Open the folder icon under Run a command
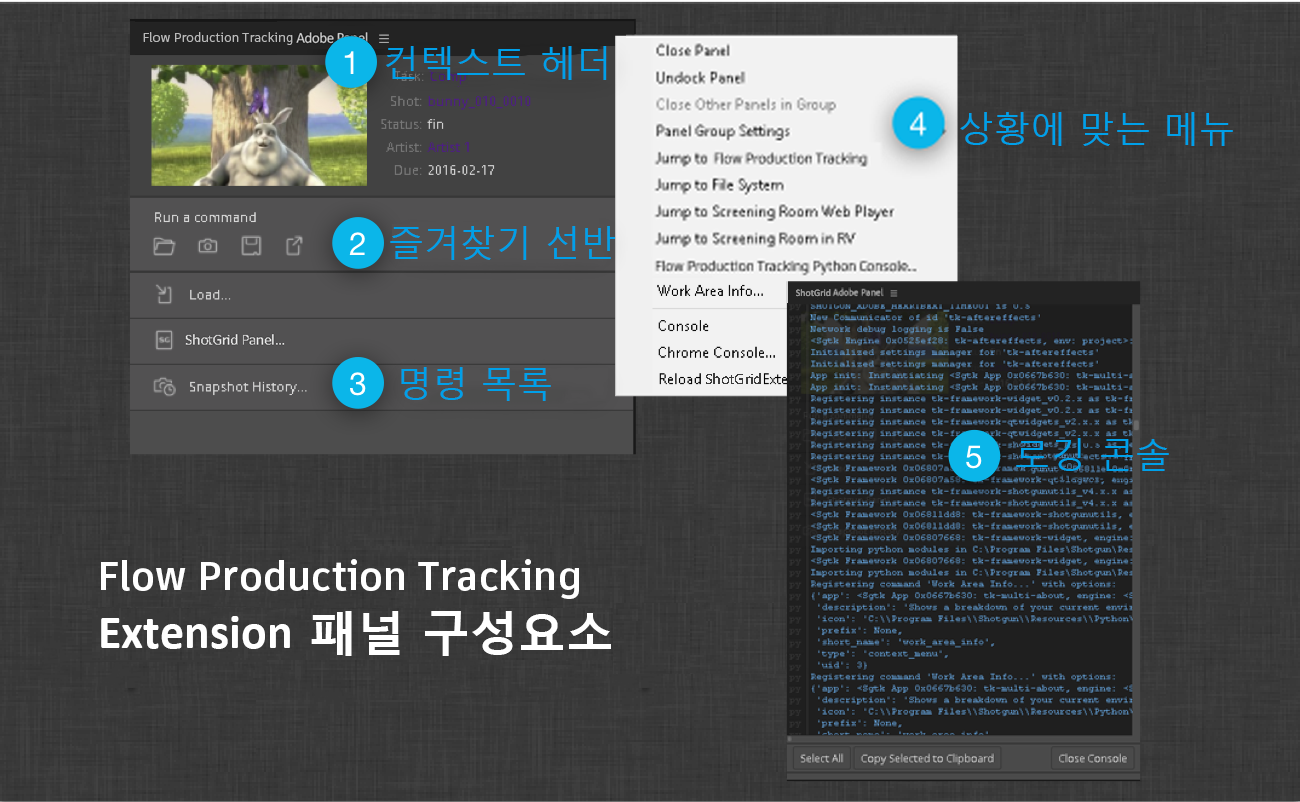1300x802 pixels. pos(163,245)
